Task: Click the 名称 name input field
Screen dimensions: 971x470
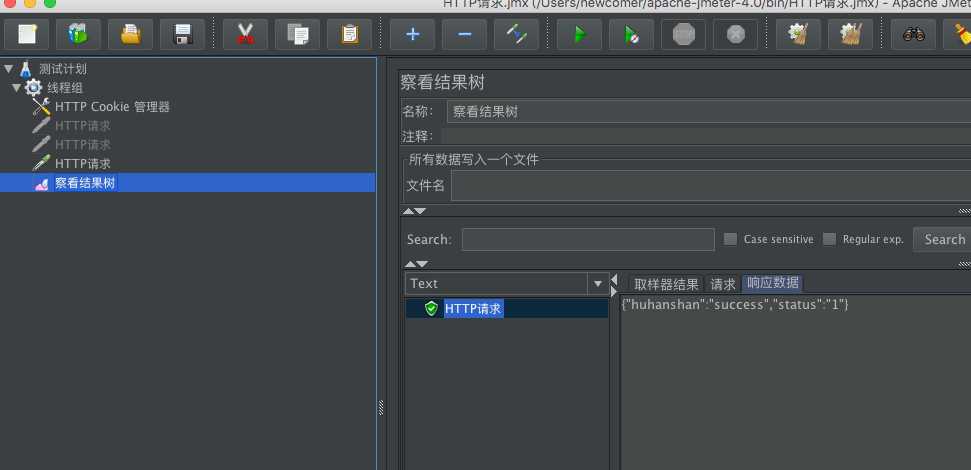Action: click(x=708, y=112)
